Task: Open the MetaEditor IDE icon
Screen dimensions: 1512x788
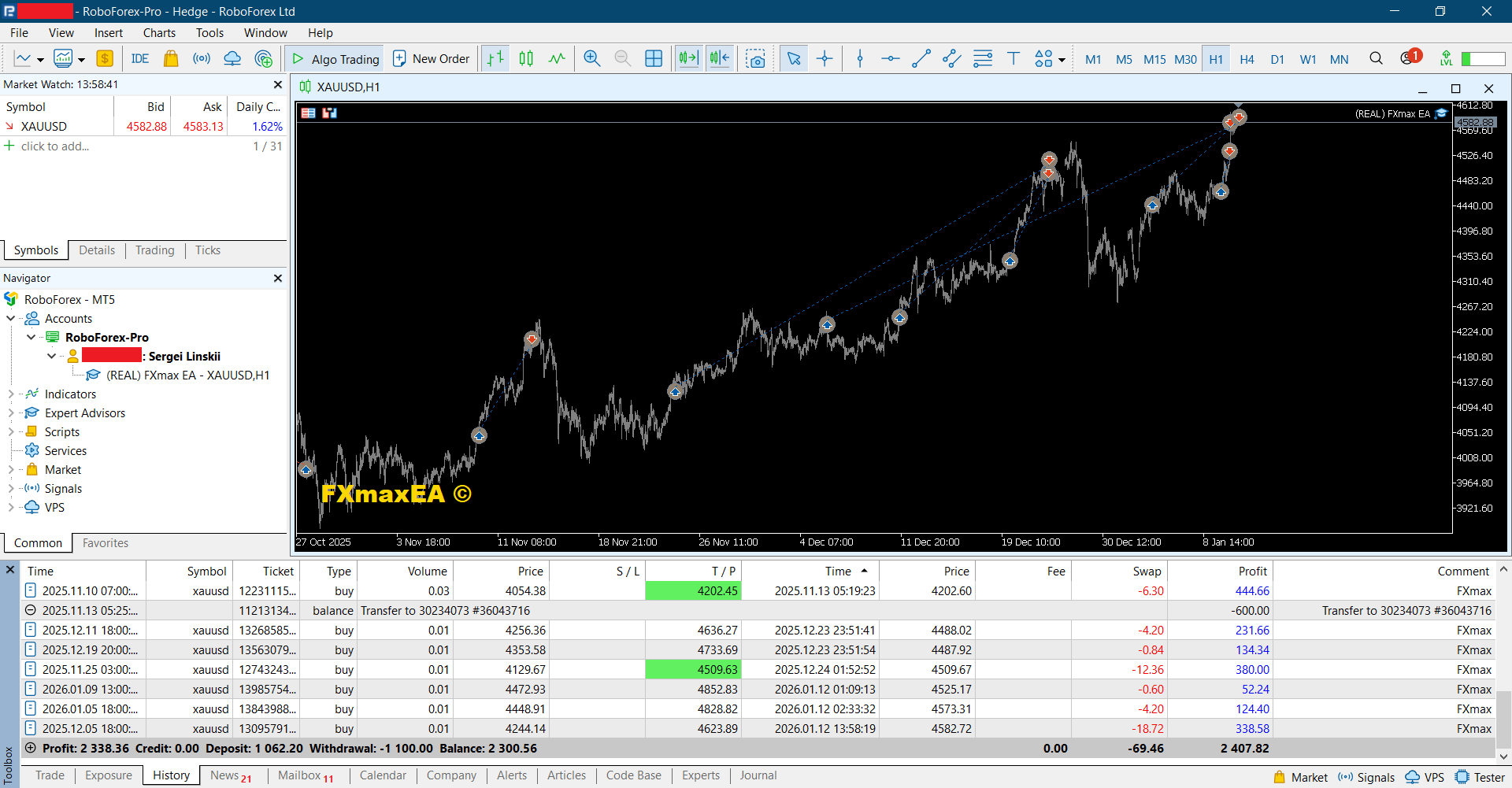Action: pyautogui.click(x=140, y=59)
